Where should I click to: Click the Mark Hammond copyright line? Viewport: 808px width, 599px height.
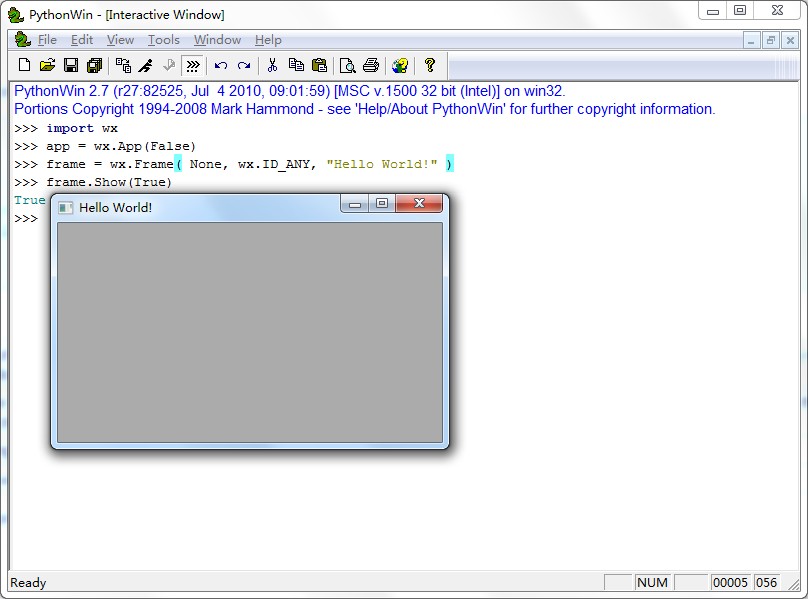[x=364, y=109]
